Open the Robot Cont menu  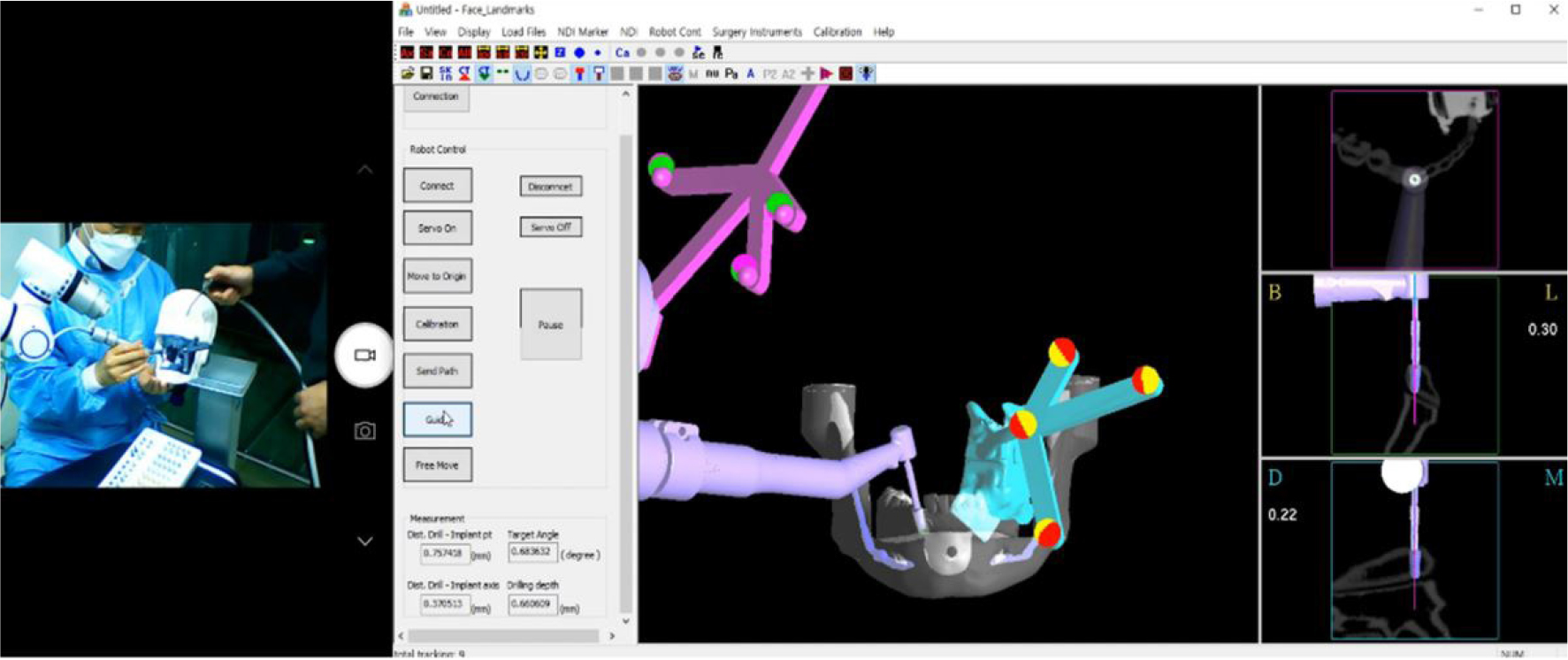coord(674,32)
